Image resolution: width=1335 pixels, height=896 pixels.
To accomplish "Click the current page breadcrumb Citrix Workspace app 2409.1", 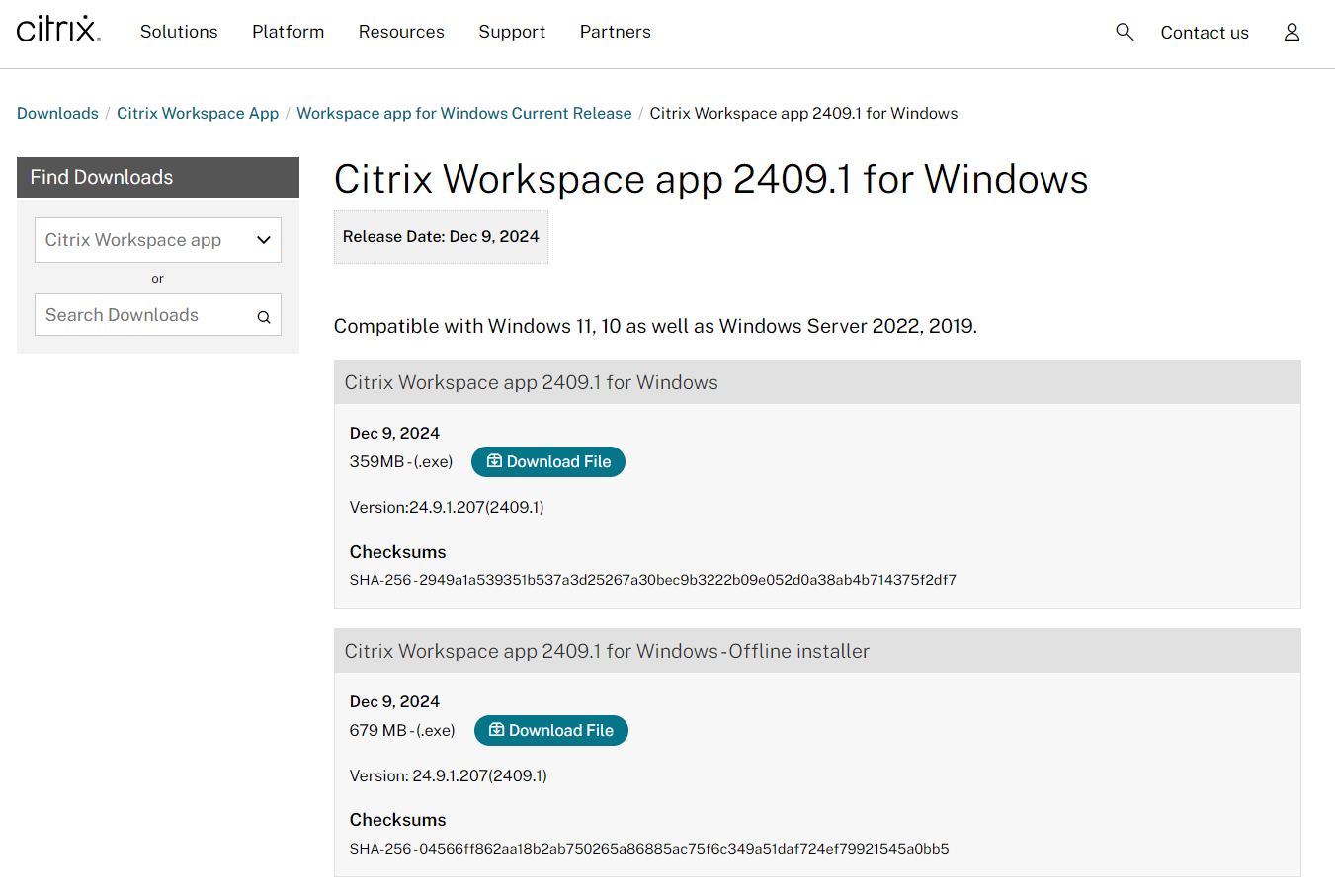I will [x=803, y=113].
